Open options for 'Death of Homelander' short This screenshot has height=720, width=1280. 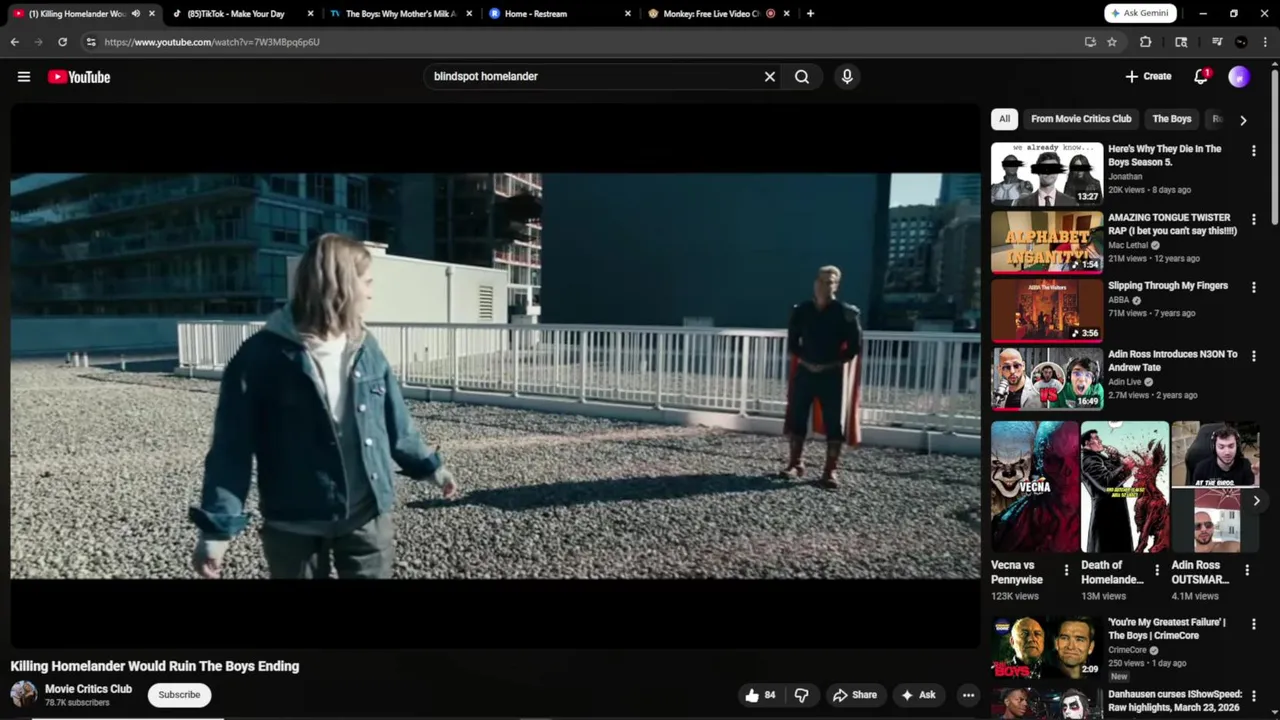click(x=1157, y=570)
